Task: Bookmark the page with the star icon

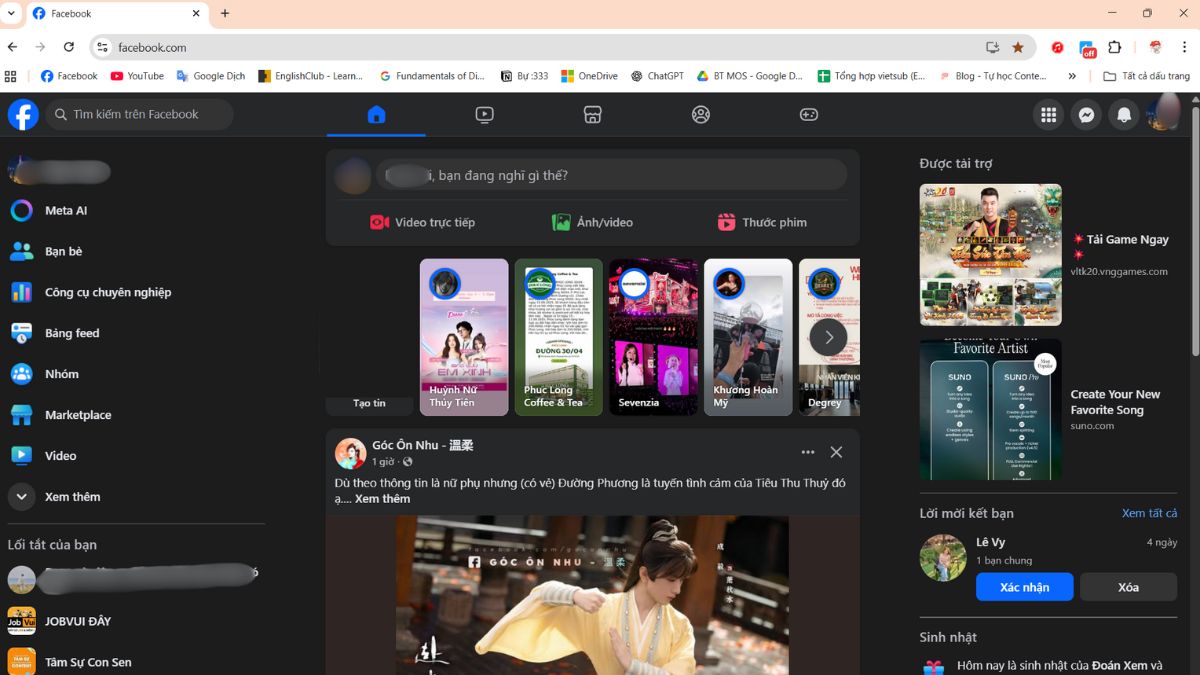Action: [1018, 47]
